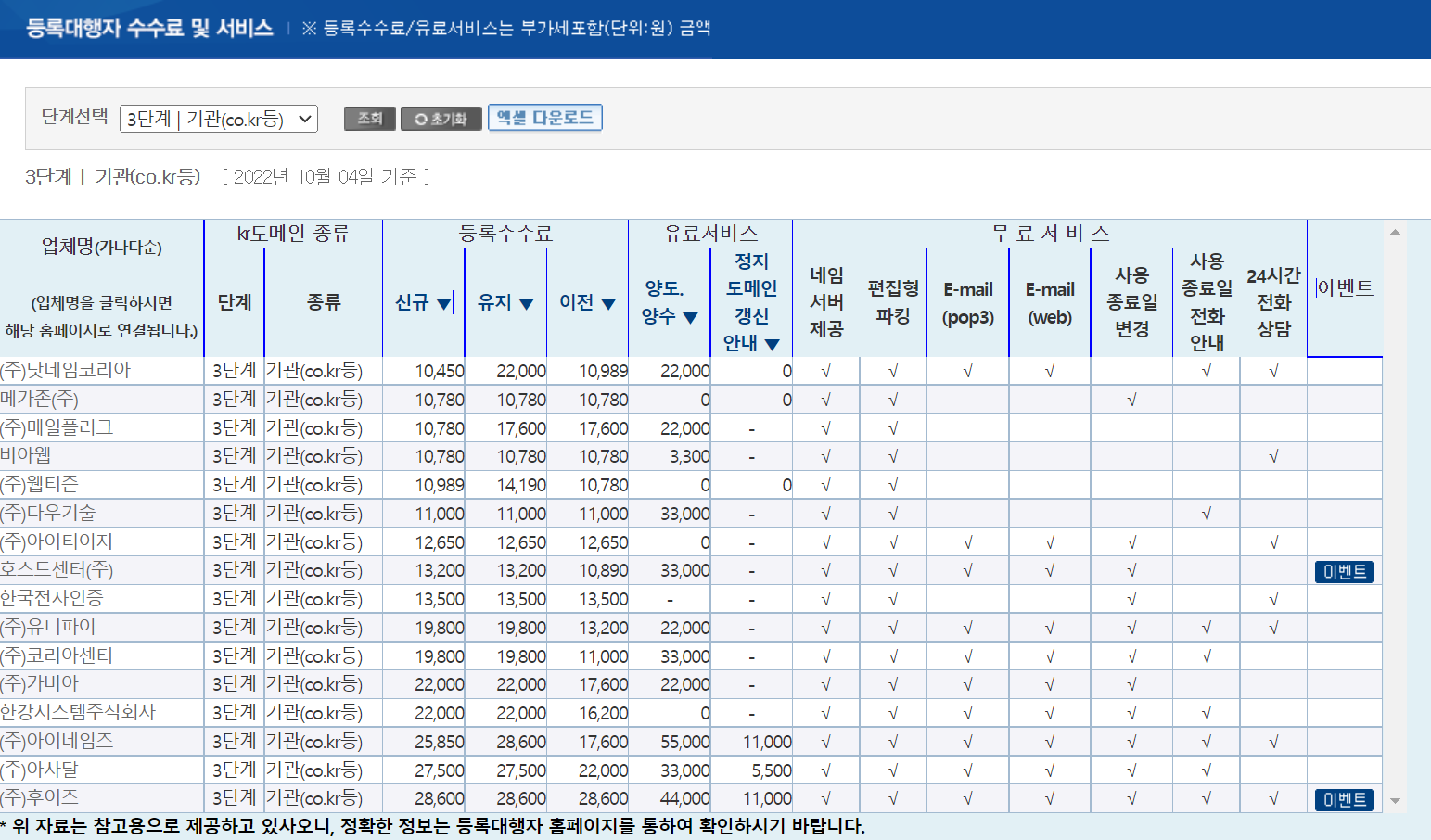Image resolution: width=1431 pixels, height=840 pixels.
Task: Sort by 신규 fee column arrow
Action: click(444, 303)
